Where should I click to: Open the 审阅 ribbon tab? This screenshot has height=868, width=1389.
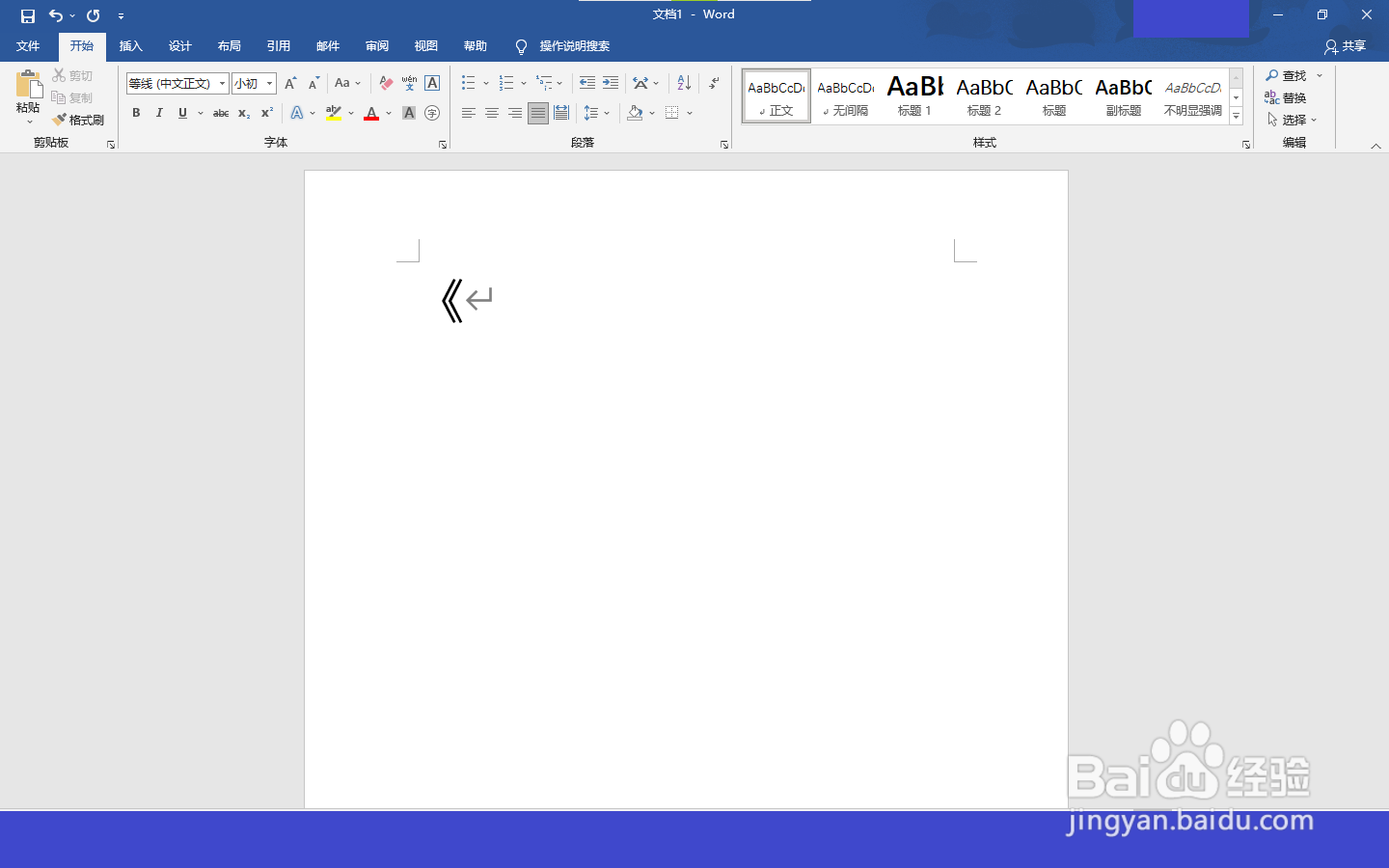click(x=376, y=46)
